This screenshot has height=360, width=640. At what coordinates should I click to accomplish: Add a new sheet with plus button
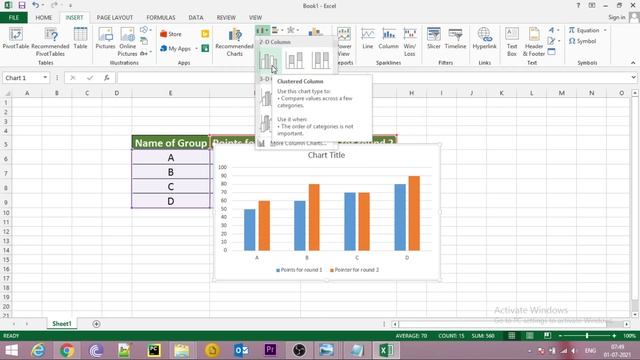[96, 324]
